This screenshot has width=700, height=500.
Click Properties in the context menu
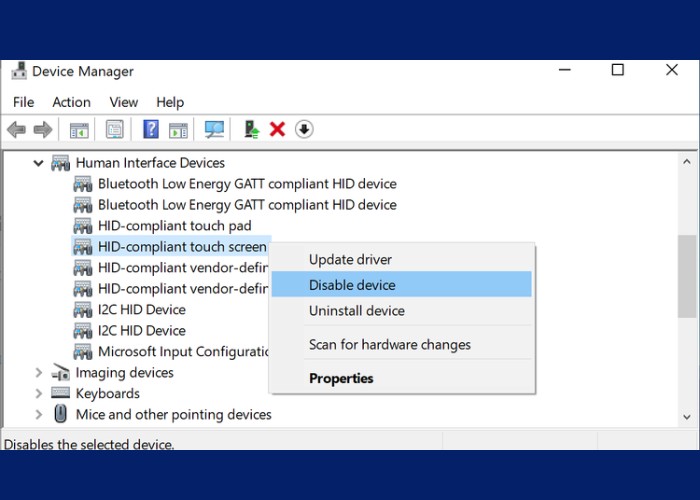point(341,379)
